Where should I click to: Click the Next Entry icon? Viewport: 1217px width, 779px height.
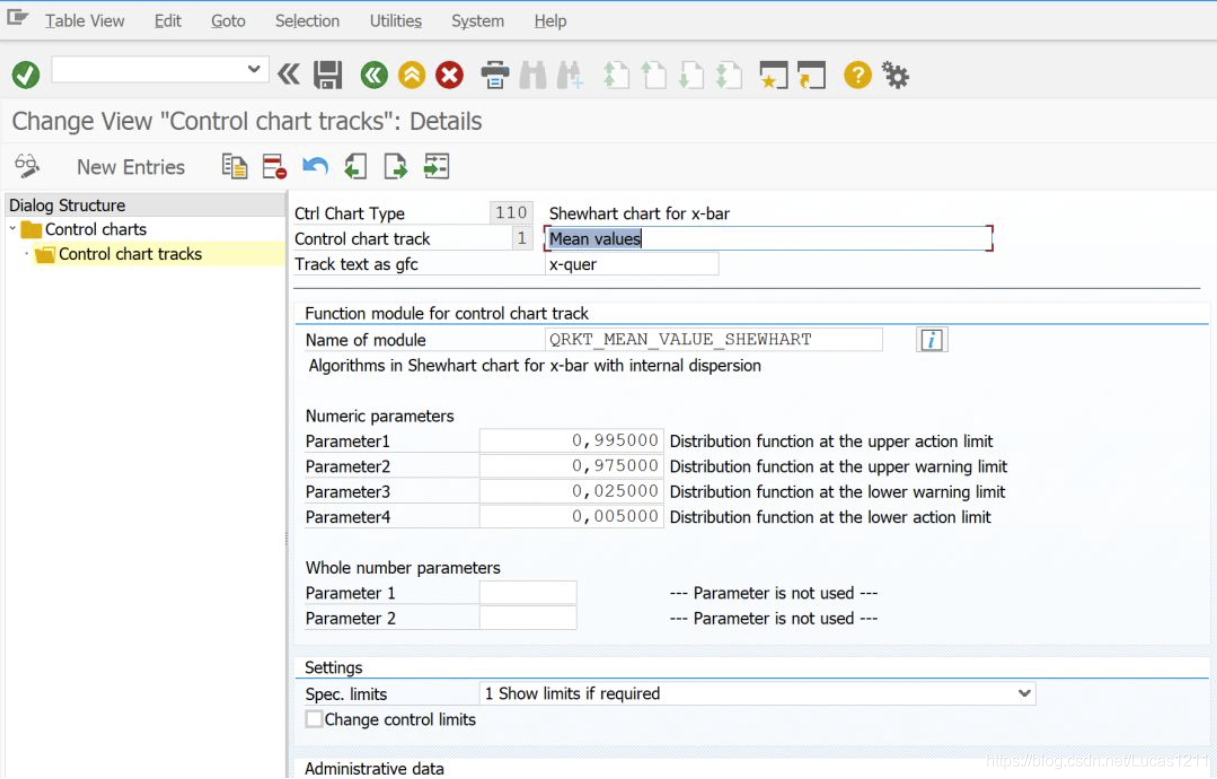coord(396,167)
